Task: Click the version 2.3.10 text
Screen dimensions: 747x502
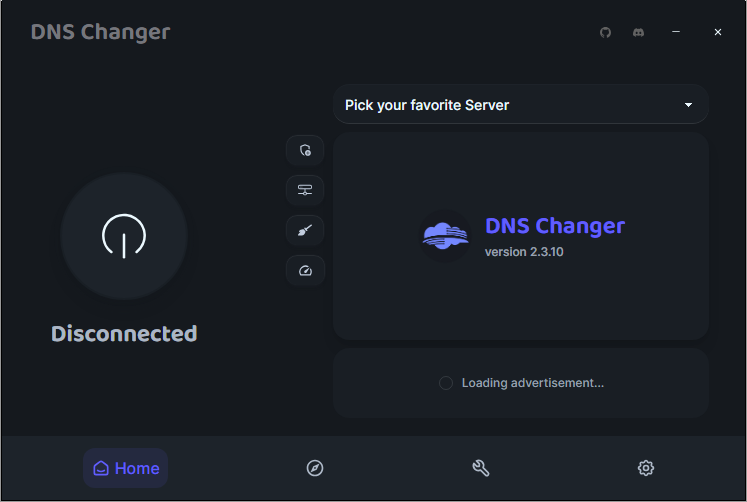Action: click(x=524, y=252)
